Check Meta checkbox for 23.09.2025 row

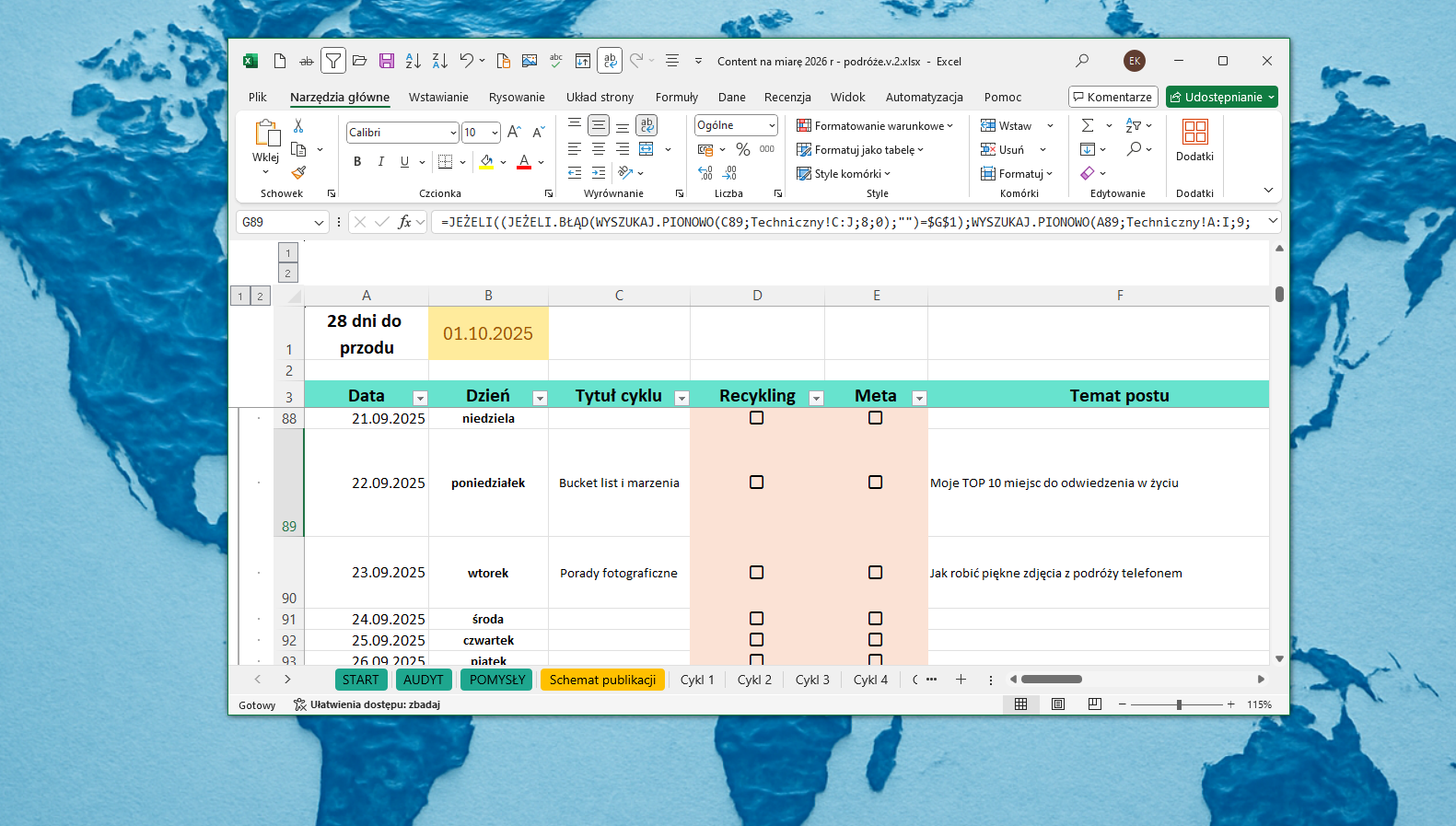(875, 573)
